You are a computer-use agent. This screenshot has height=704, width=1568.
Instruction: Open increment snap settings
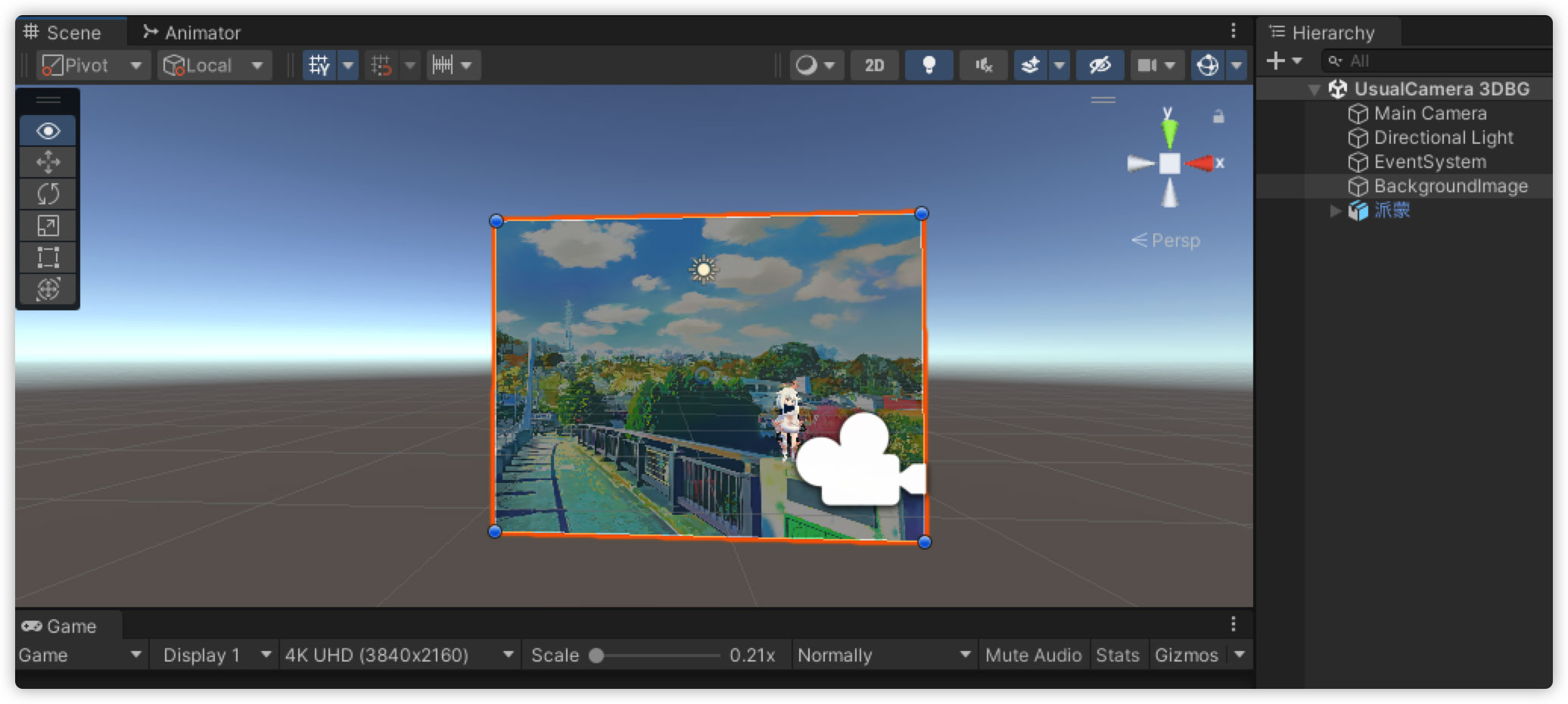point(453,65)
